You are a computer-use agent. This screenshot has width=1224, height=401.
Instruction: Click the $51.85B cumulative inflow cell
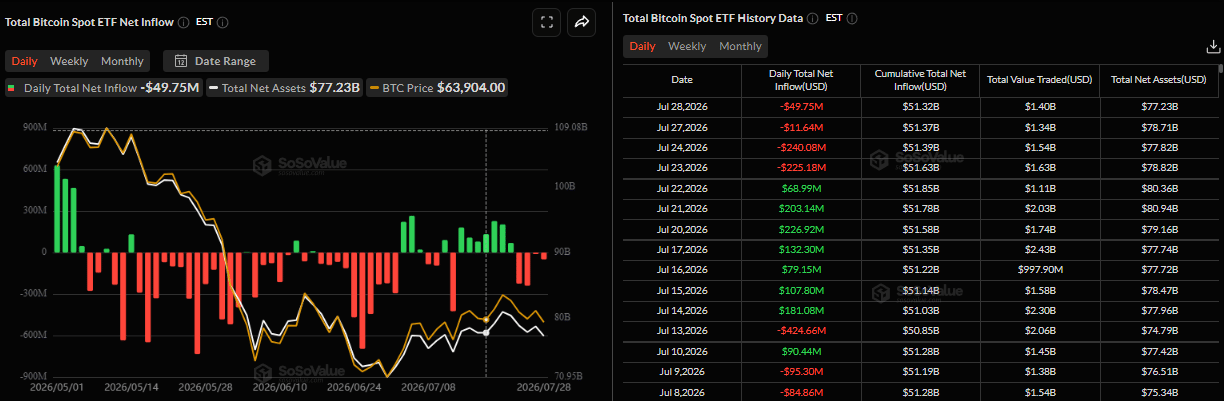(x=919, y=188)
